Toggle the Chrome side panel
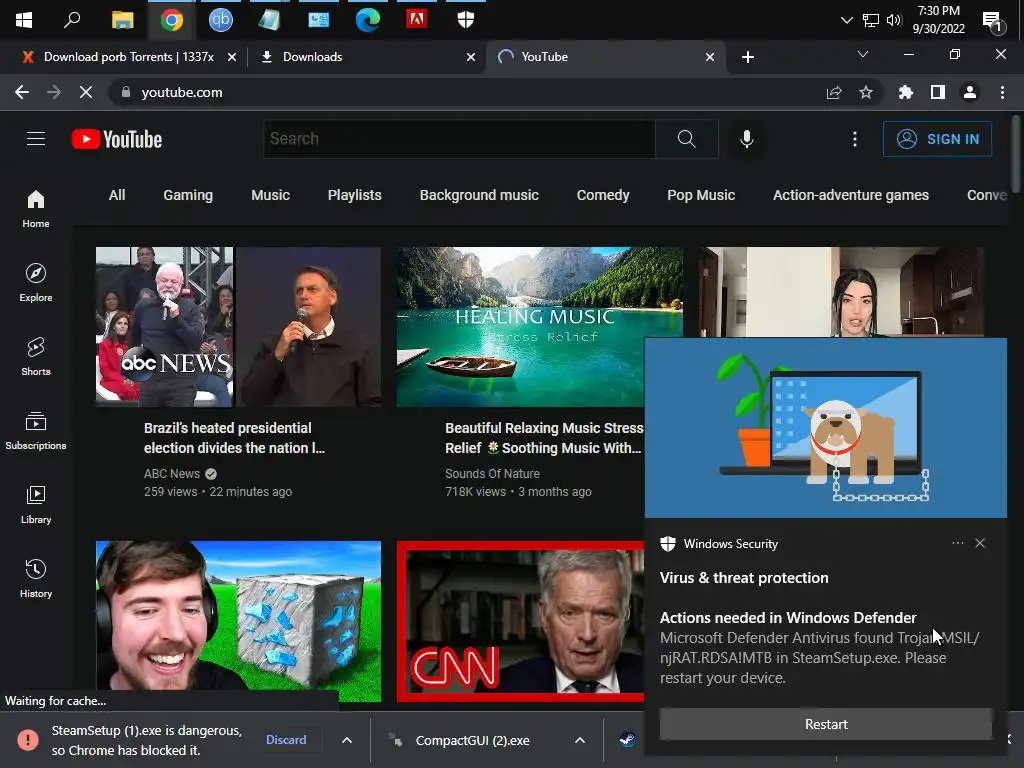 938,92
